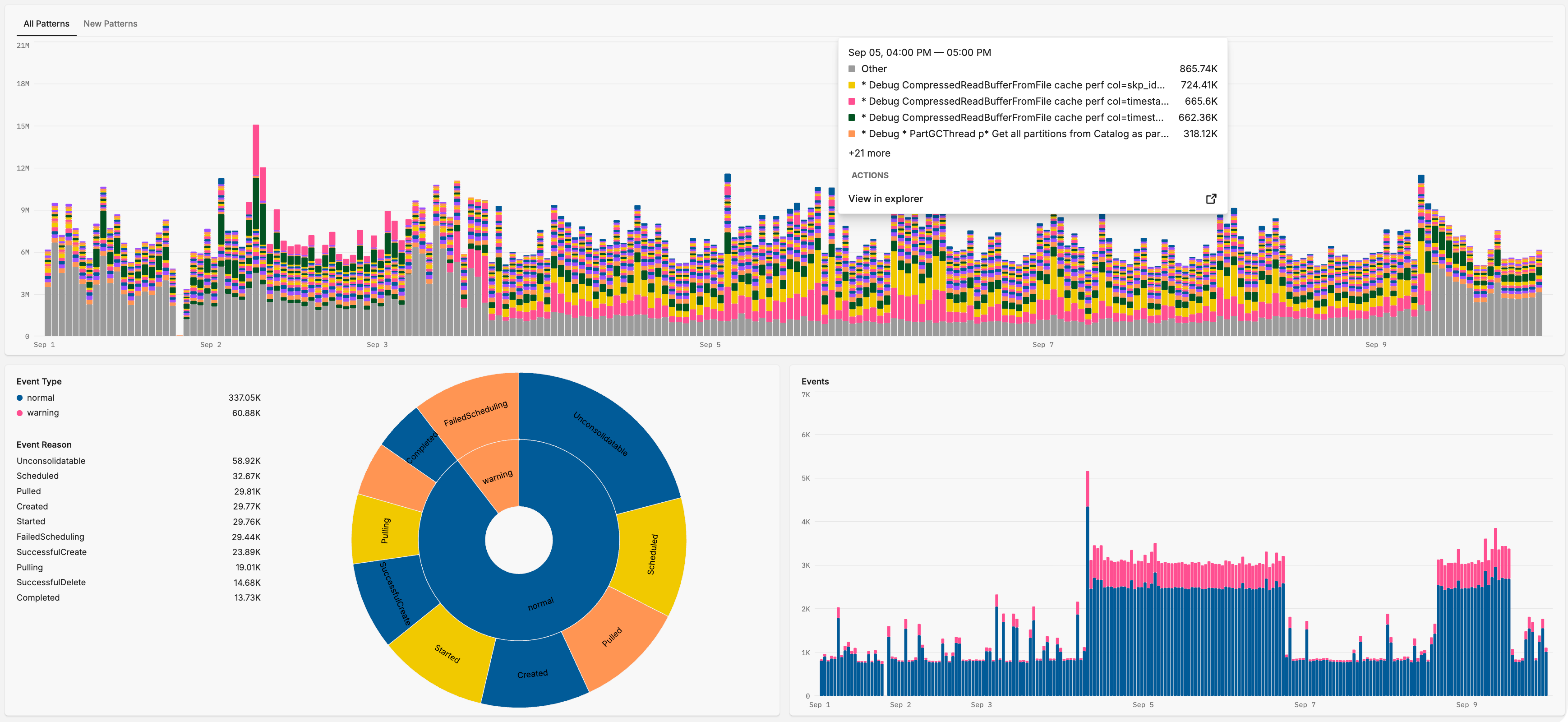
Task: Select the SuccessfulDelete row in Event Reason
Action: 138,583
